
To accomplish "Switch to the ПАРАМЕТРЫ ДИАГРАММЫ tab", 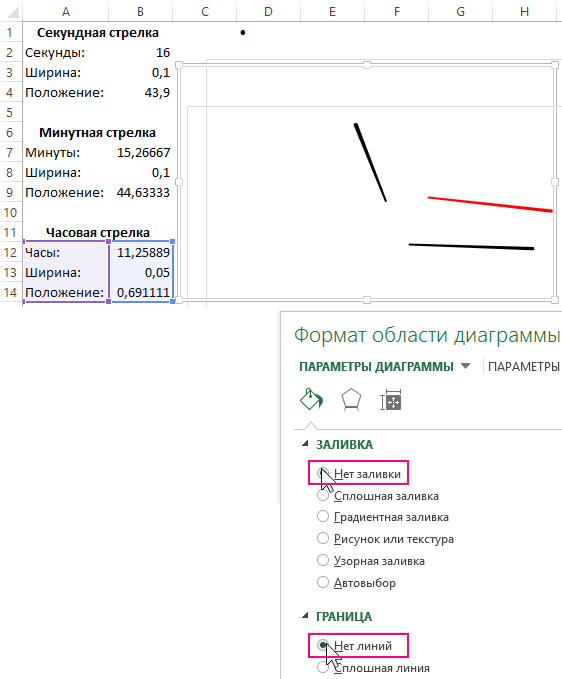I will point(376,366).
